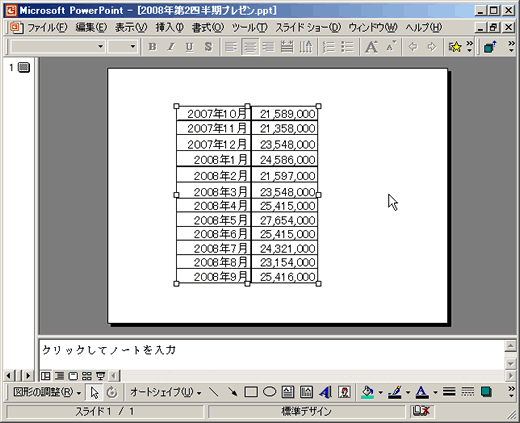Open the 図形の調整 menu
Screen dimensions: 520x423
coord(47,393)
